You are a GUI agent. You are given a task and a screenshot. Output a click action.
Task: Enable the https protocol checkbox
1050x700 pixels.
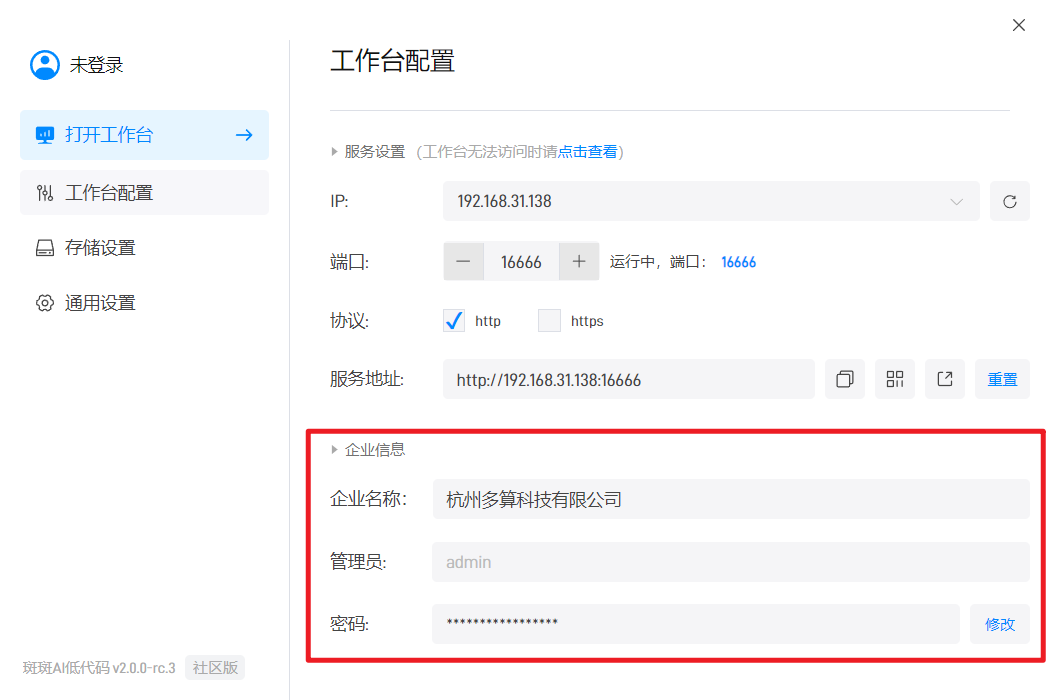549,321
